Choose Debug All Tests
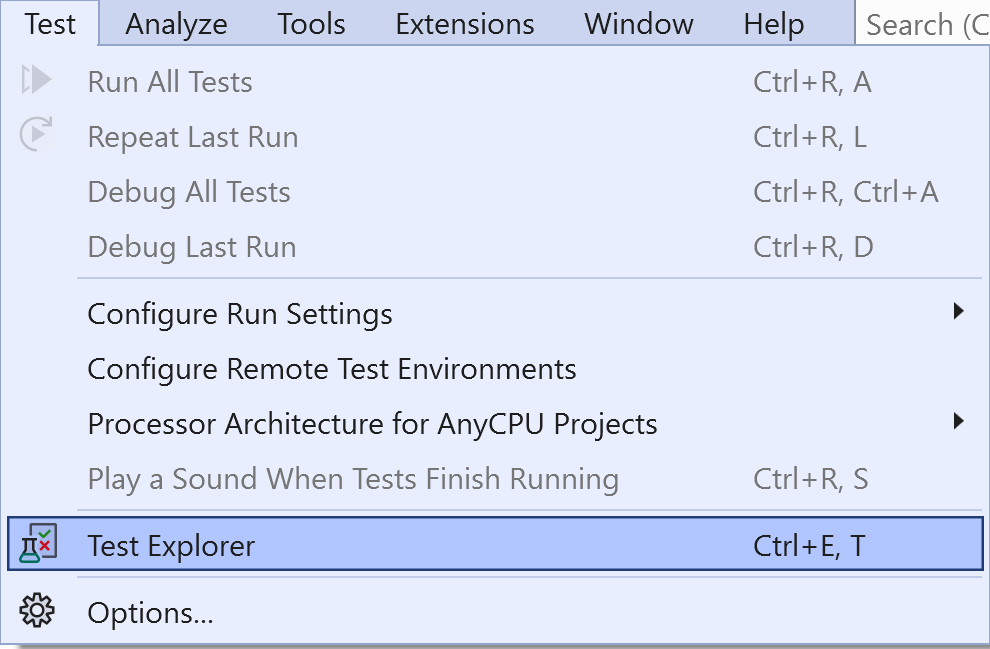The width and height of the screenshot is (990, 649). pos(189,192)
